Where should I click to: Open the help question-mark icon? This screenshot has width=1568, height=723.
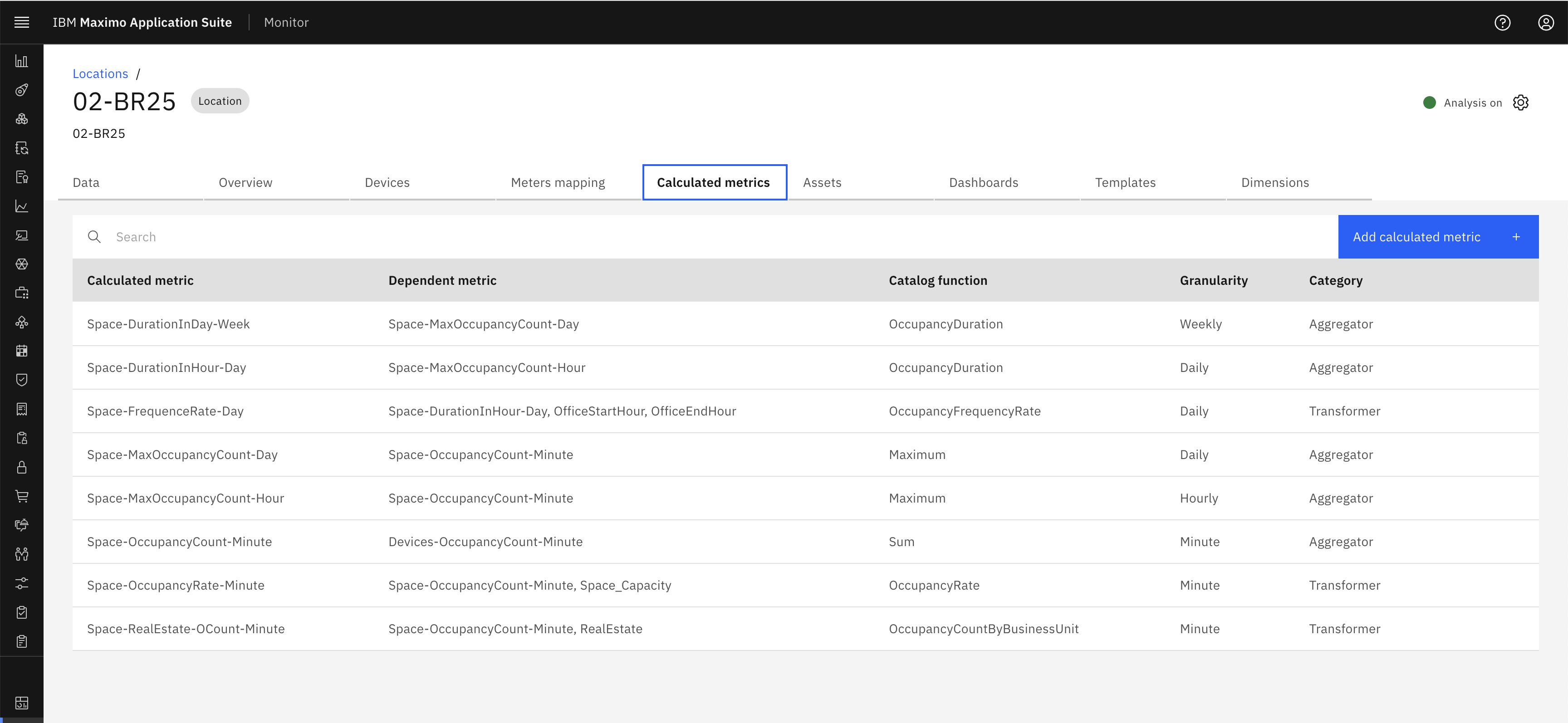[x=1502, y=23]
